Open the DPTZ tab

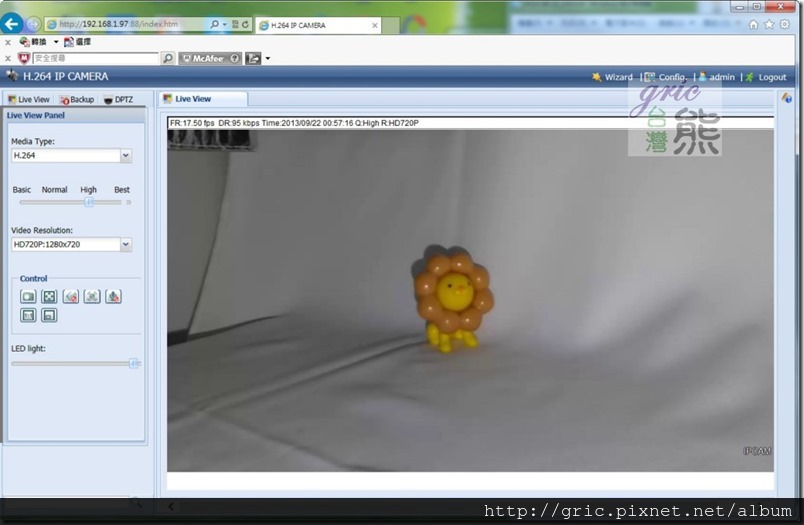point(118,99)
